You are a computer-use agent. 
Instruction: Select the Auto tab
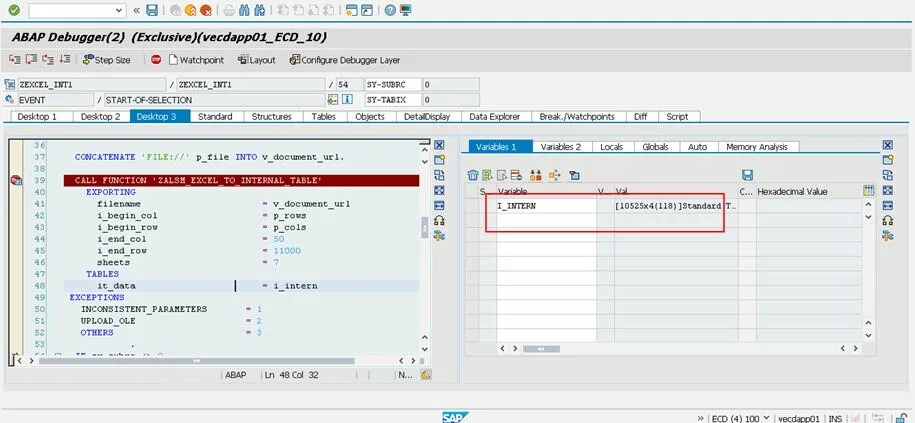697,147
